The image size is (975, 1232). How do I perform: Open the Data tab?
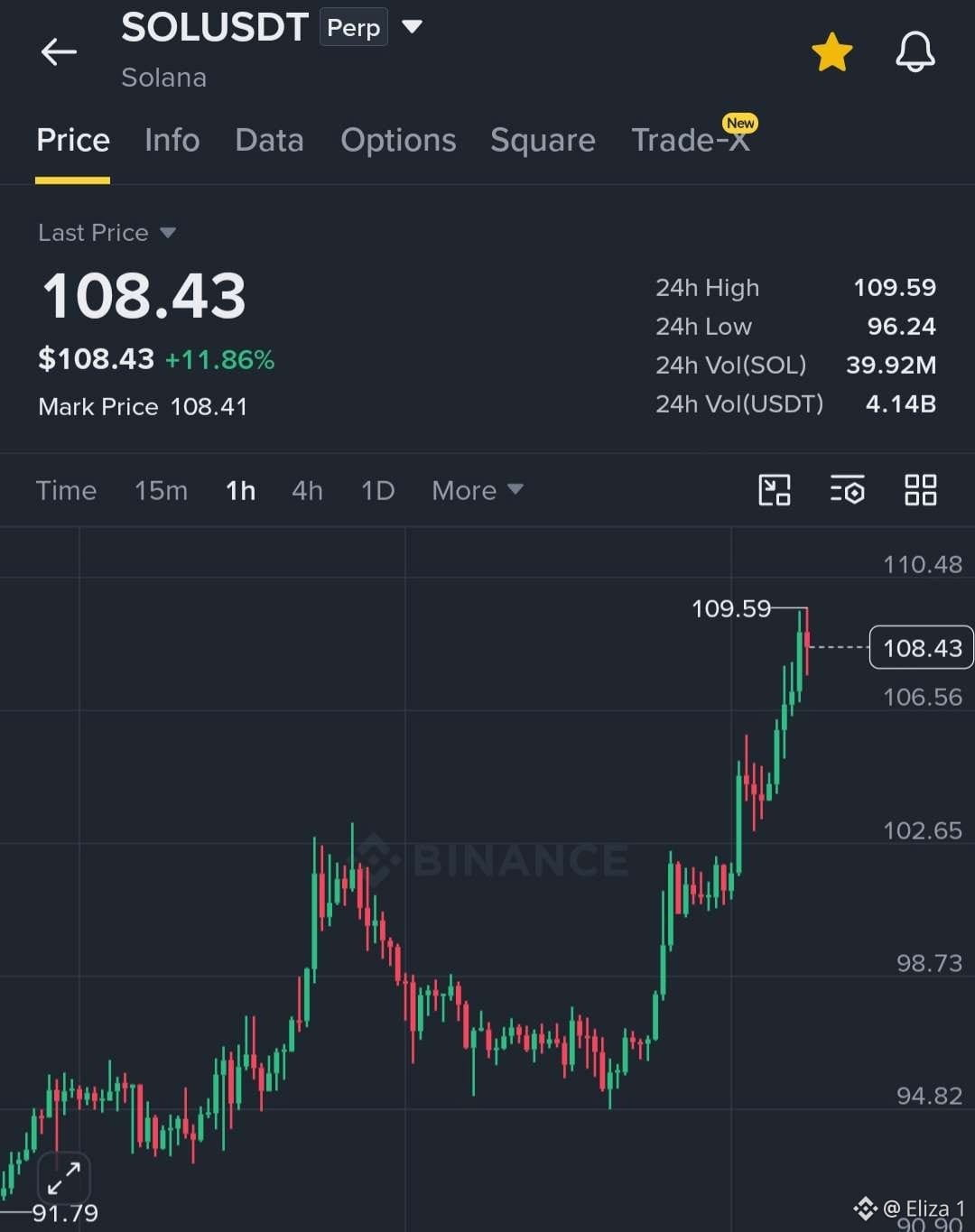(x=269, y=140)
